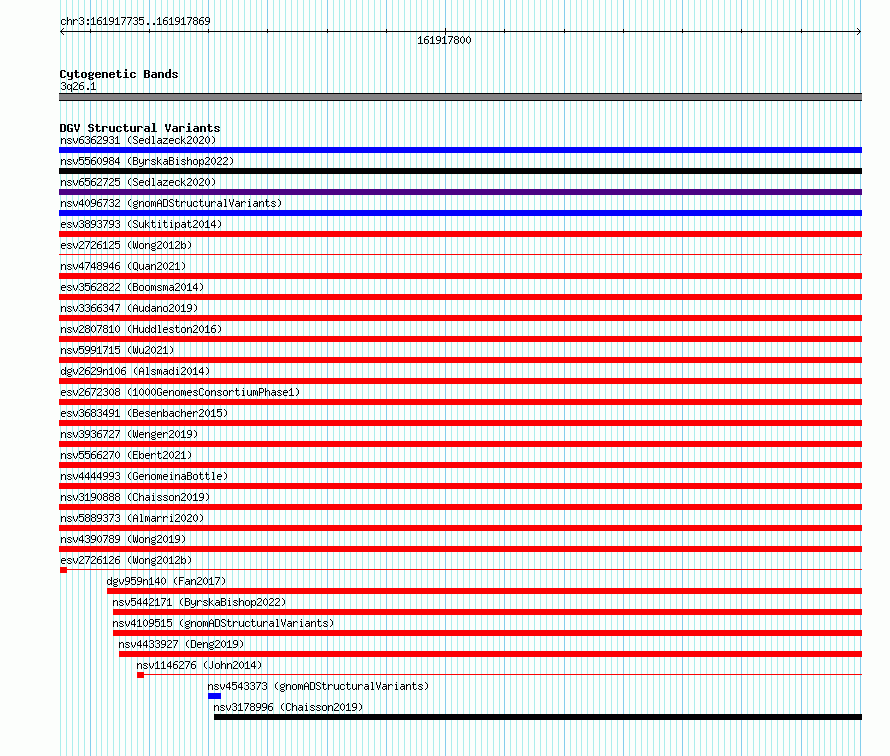Select nsv4444993 (GenomeinaBottle) label
The height and width of the screenshot is (756, 890).
[x=144, y=476]
